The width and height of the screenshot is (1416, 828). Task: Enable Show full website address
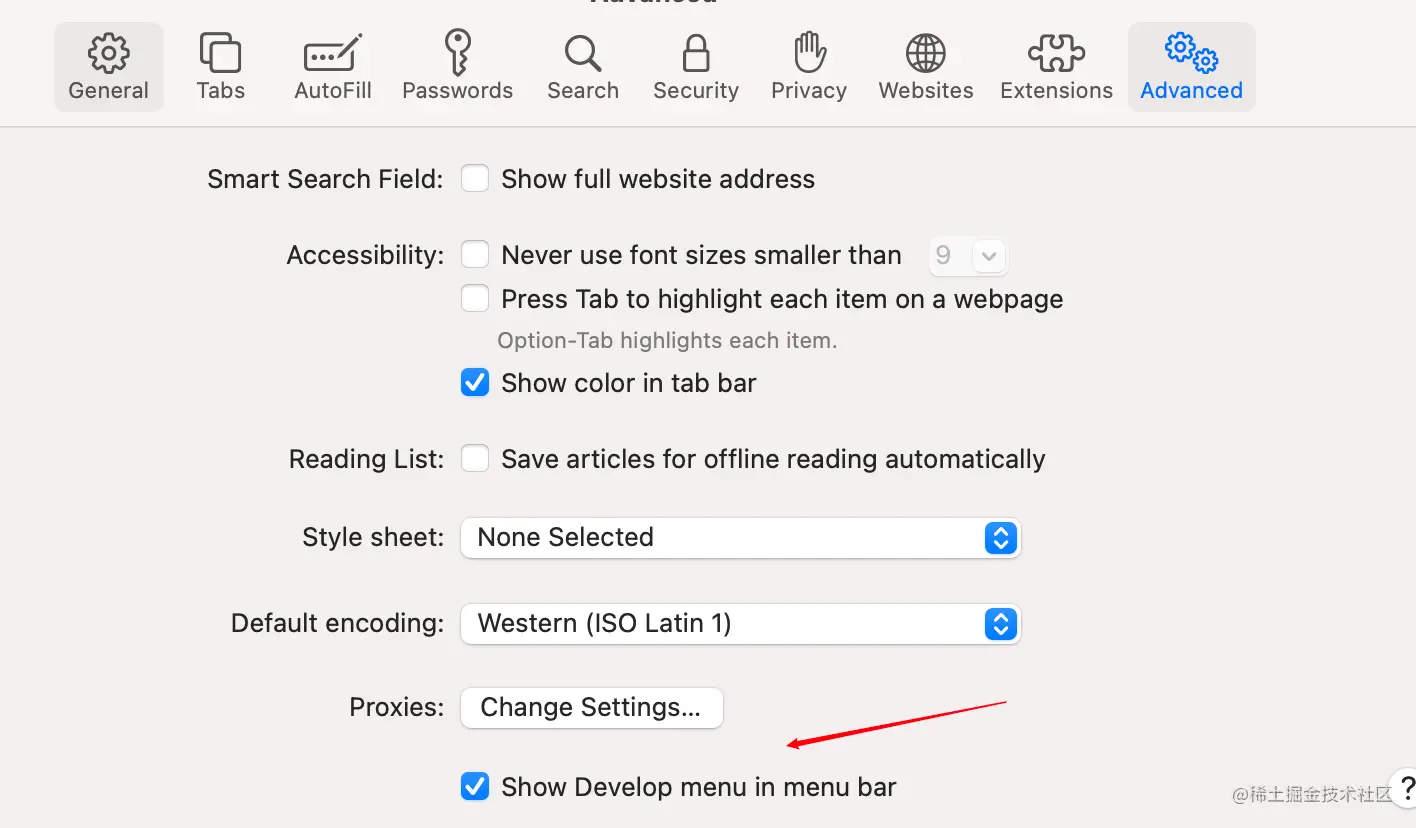[475, 179]
